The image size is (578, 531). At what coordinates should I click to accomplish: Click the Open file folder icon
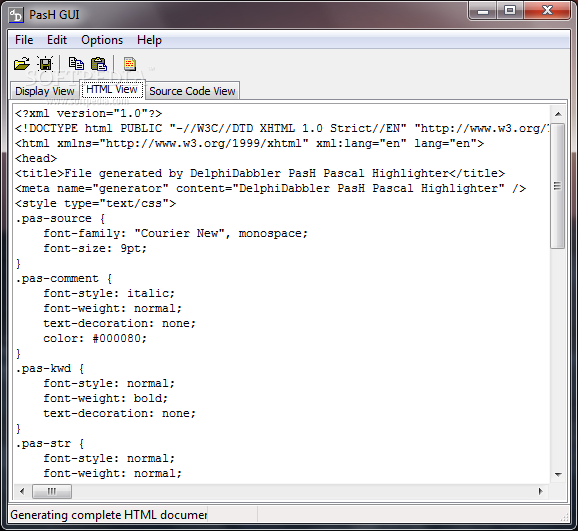click(x=22, y=64)
